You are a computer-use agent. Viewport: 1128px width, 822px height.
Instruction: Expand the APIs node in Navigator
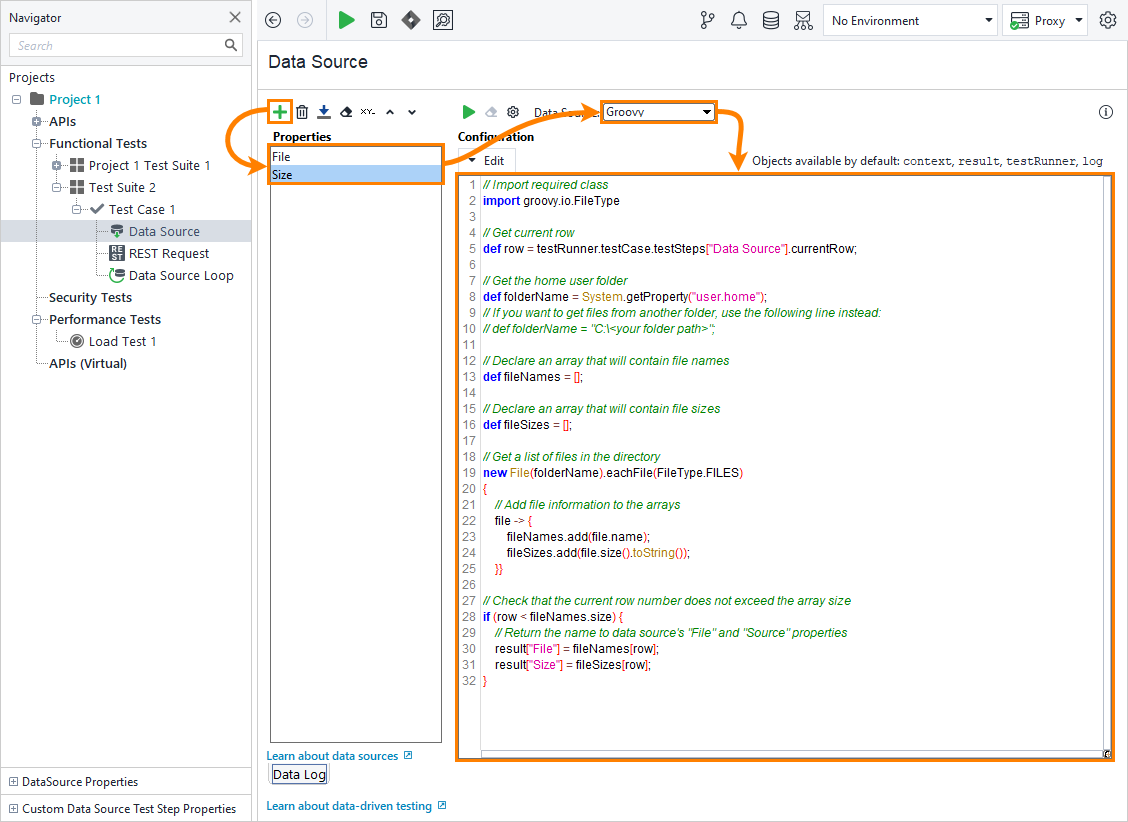coord(37,121)
